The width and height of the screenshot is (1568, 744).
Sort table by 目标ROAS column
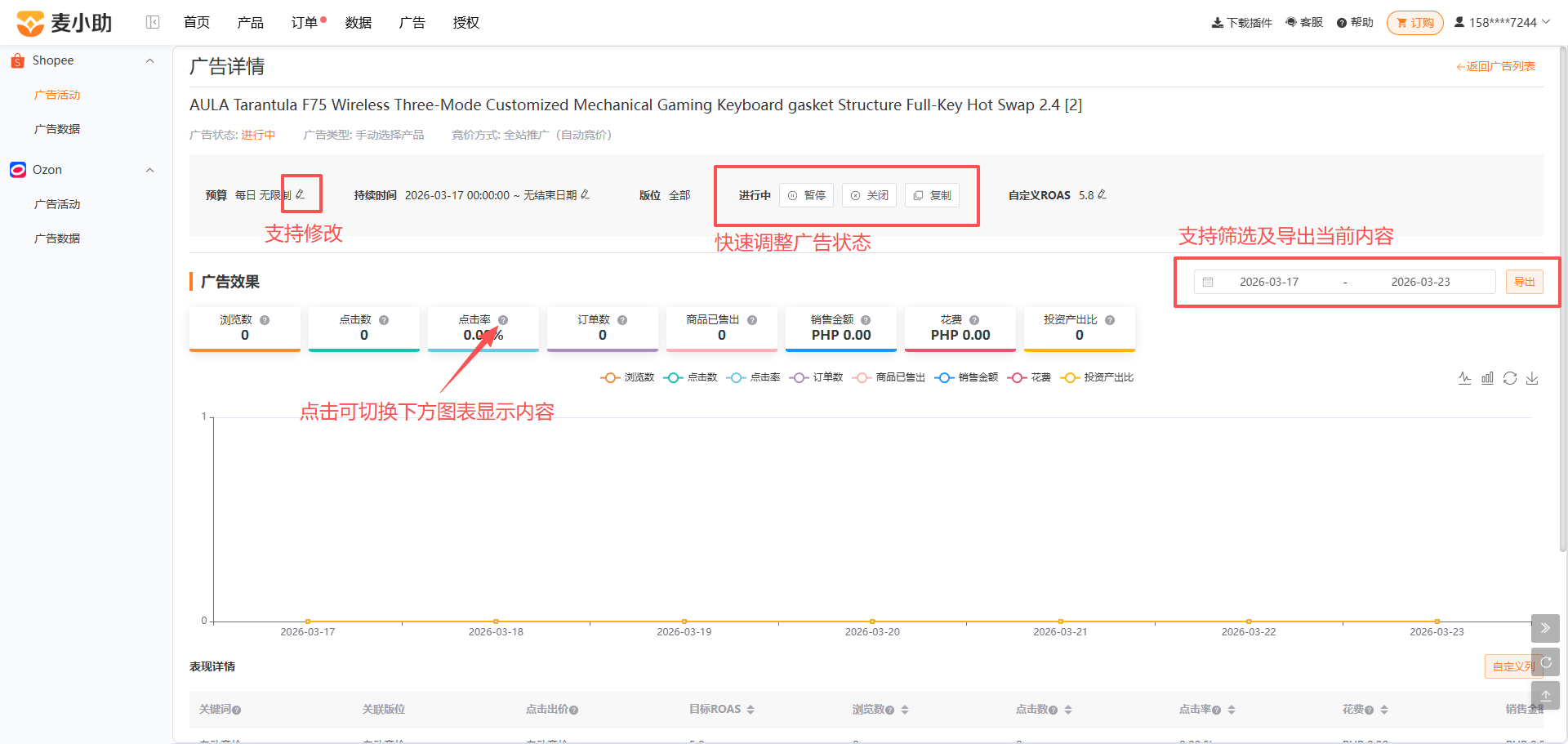pyautogui.click(x=751, y=710)
